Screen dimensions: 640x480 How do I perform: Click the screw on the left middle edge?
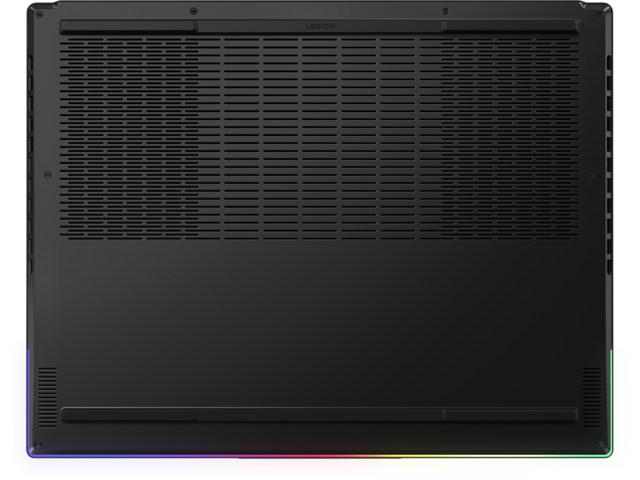pos(48,174)
